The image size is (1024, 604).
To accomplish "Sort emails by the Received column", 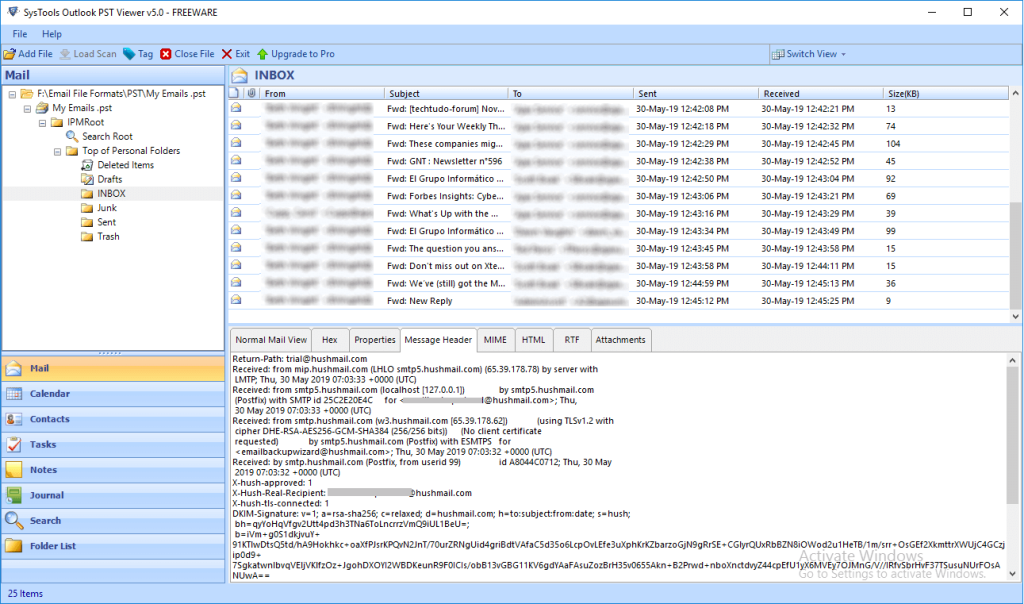I will point(820,93).
